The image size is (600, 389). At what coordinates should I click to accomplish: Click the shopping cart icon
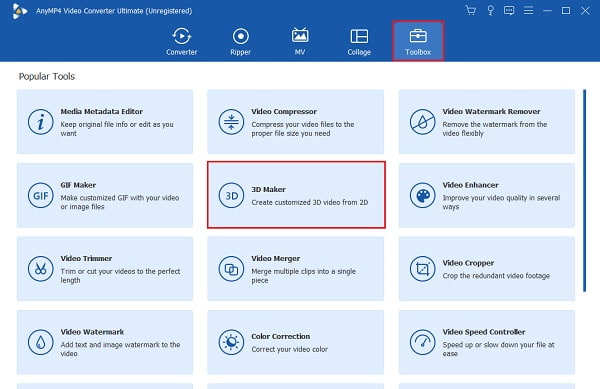471,11
